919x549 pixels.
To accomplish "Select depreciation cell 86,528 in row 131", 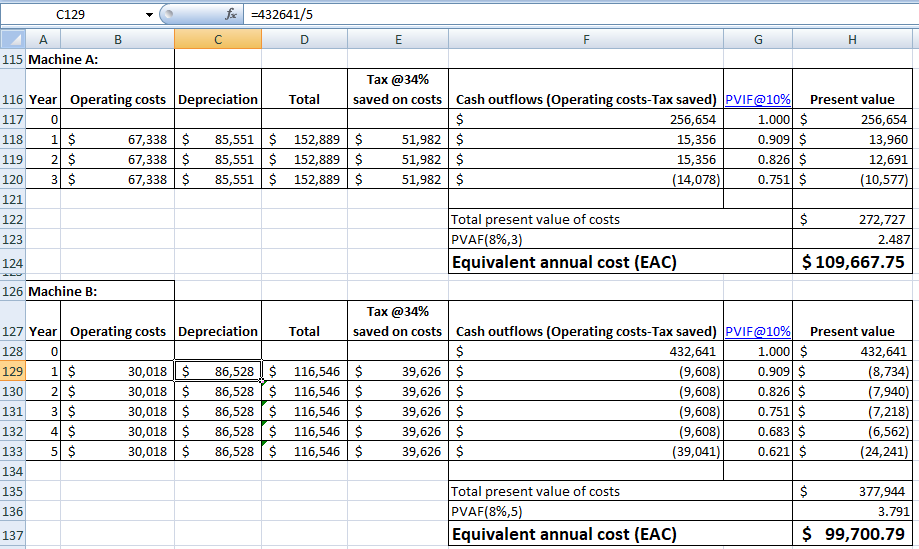I will tap(218, 411).
